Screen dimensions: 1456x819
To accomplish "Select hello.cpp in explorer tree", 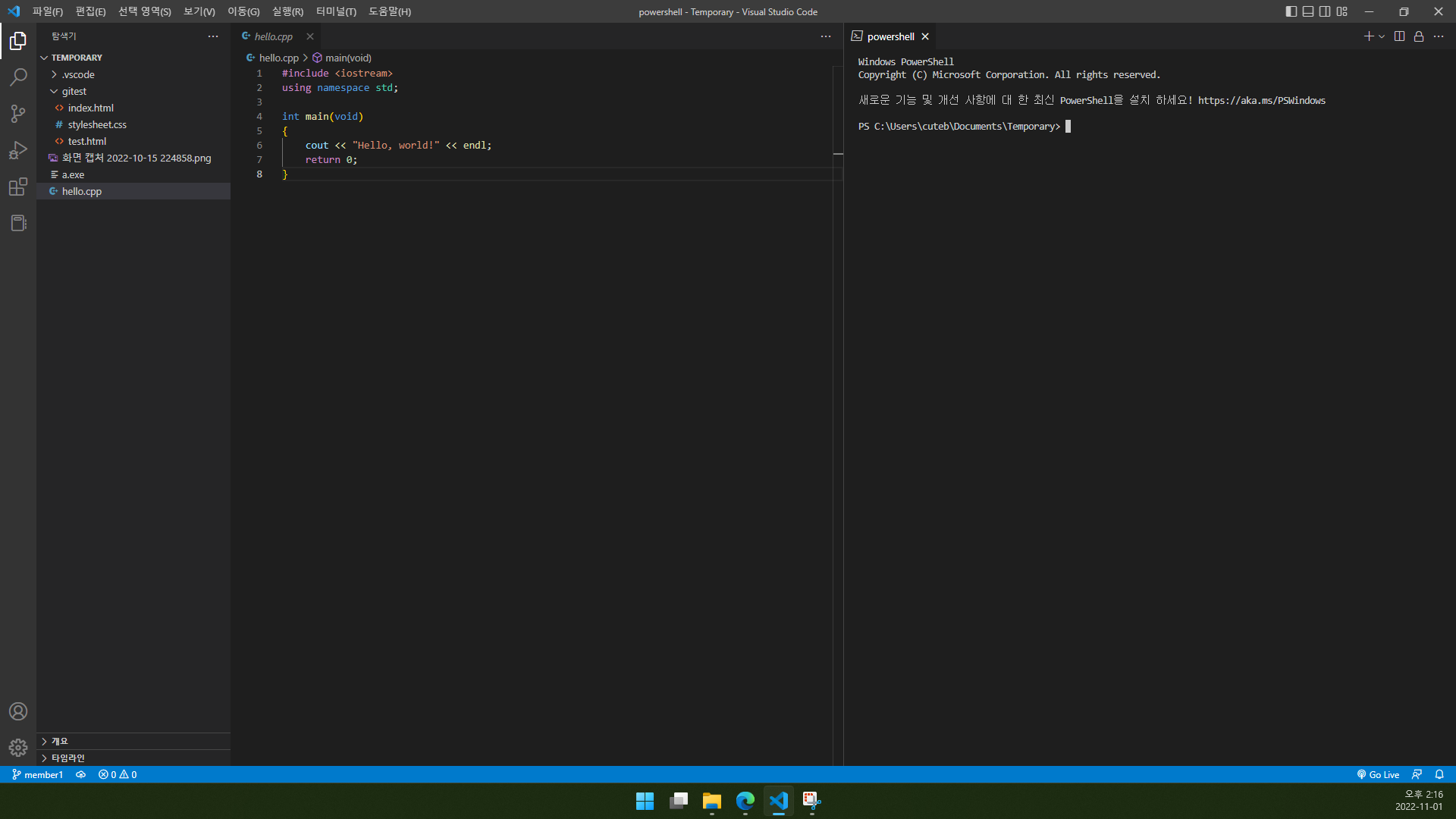I will click(133, 191).
